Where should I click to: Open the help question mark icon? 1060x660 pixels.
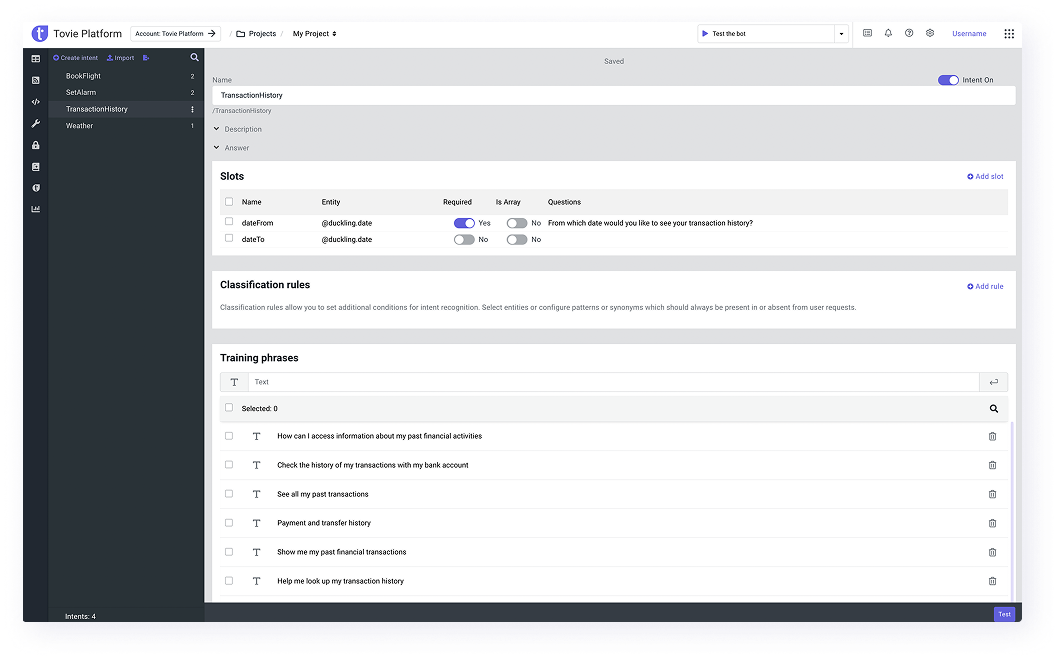point(909,33)
